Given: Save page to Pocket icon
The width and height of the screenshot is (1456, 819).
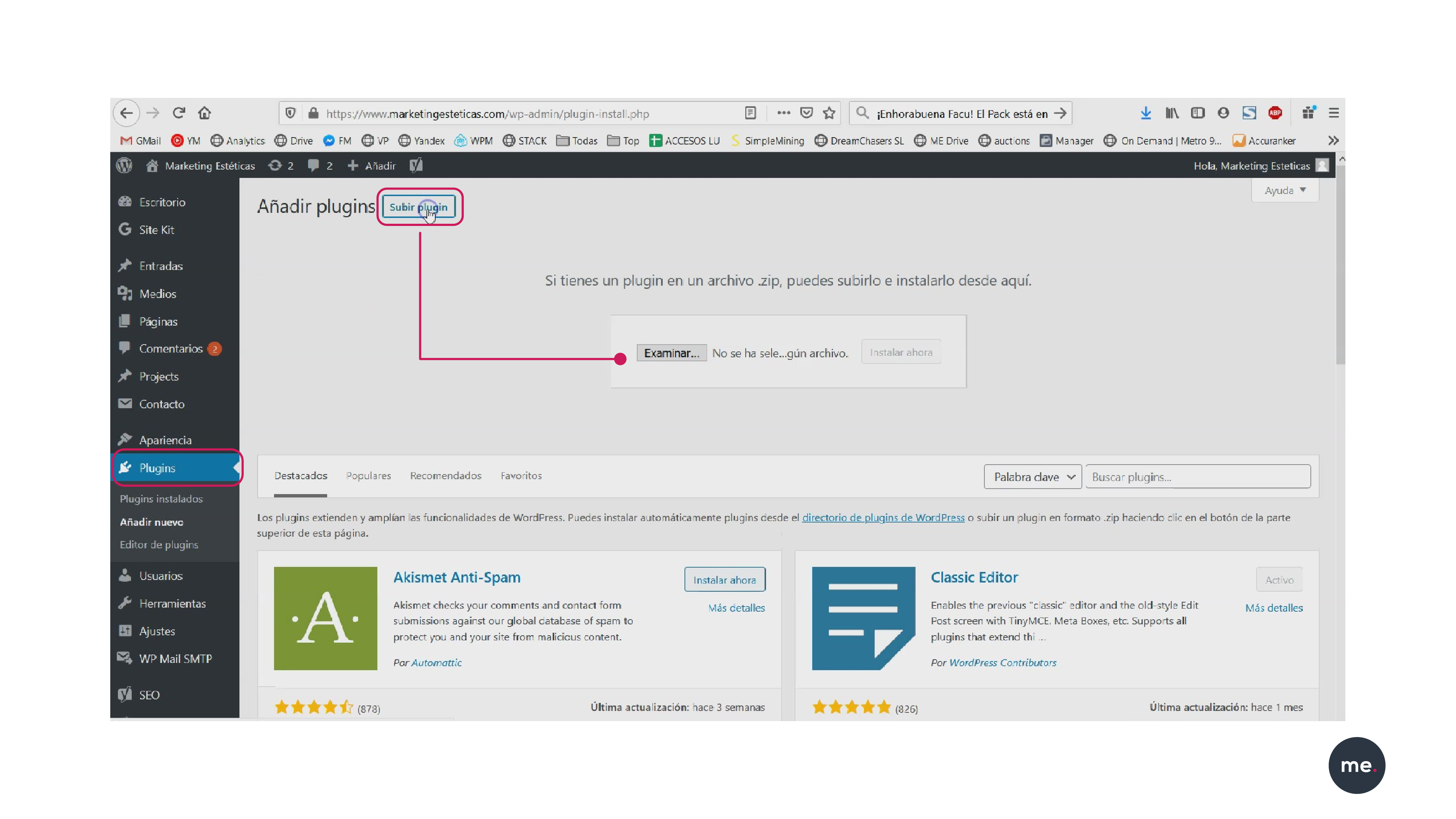Looking at the screenshot, I should coord(806,113).
